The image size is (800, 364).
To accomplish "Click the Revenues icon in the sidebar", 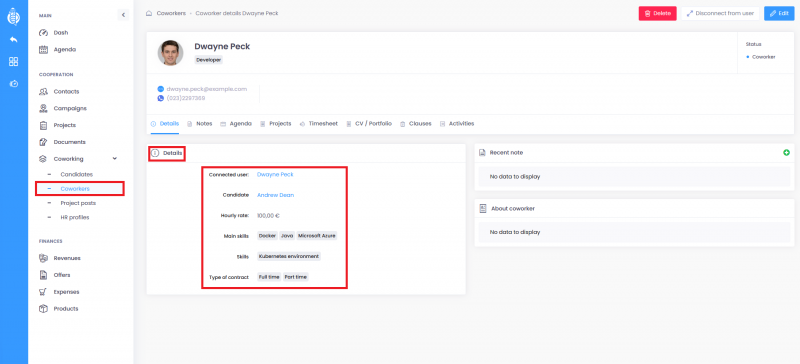I will 43,258.
